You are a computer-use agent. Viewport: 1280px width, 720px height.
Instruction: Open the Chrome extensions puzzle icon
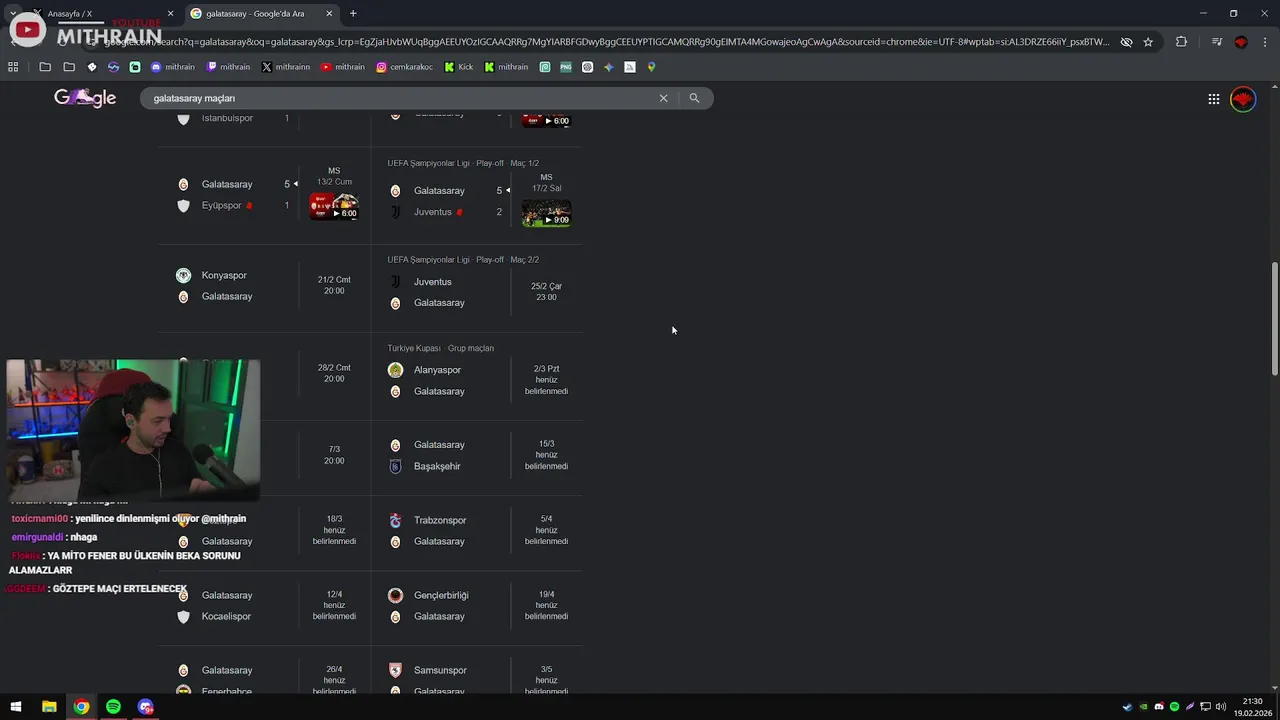(1181, 42)
